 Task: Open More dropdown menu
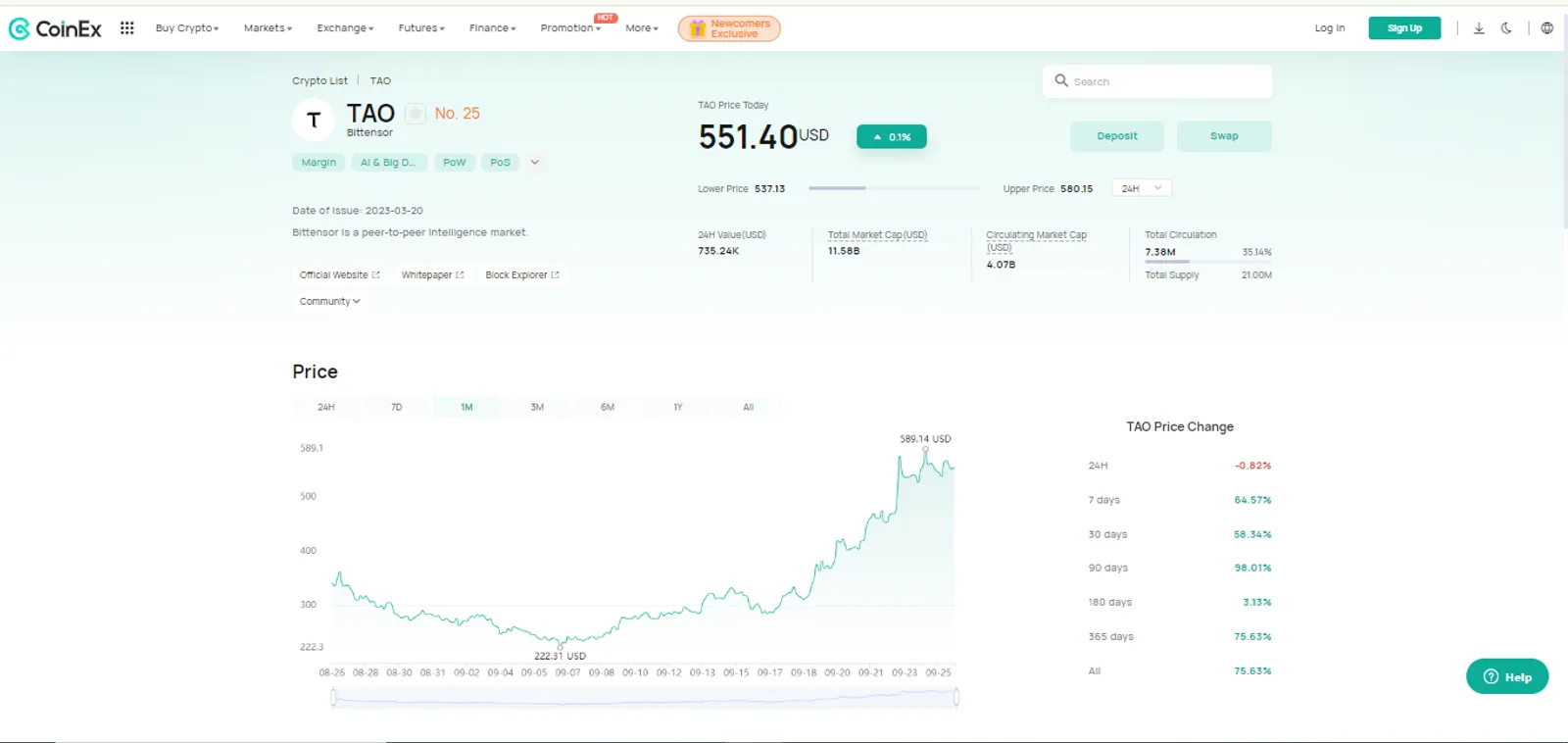click(x=642, y=27)
